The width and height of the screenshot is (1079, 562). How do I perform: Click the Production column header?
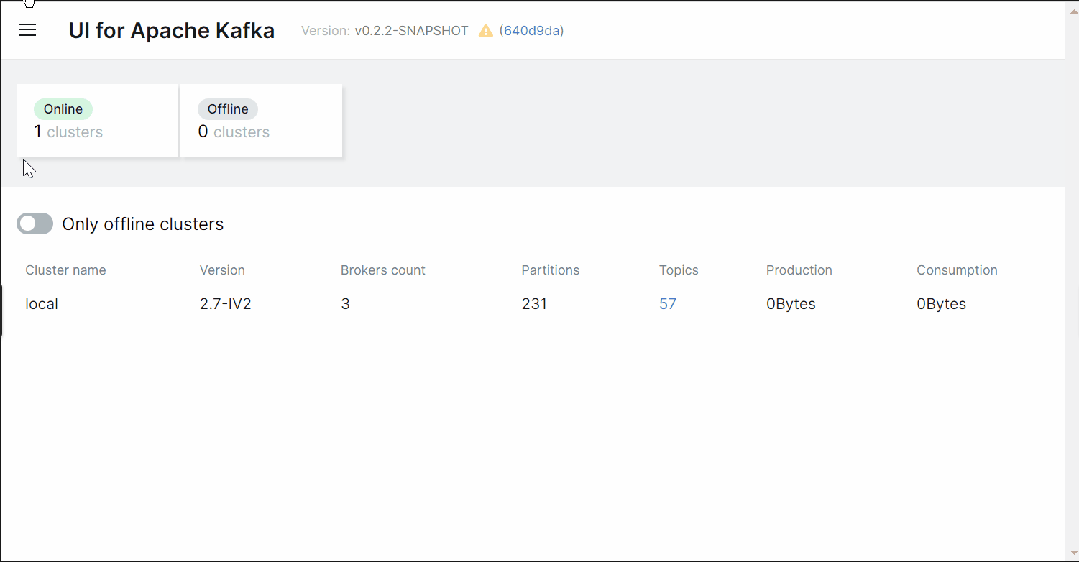pos(799,270)
